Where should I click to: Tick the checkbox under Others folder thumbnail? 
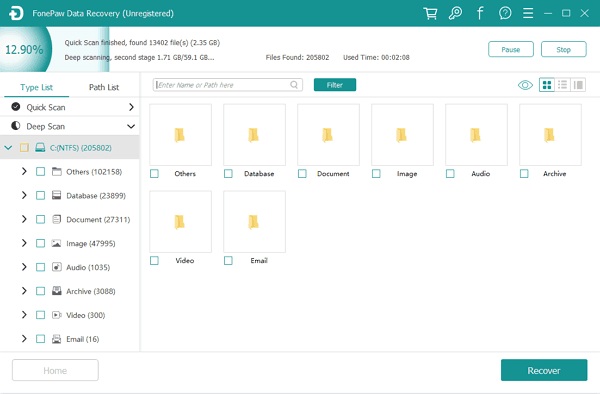(x=154, y=174)
